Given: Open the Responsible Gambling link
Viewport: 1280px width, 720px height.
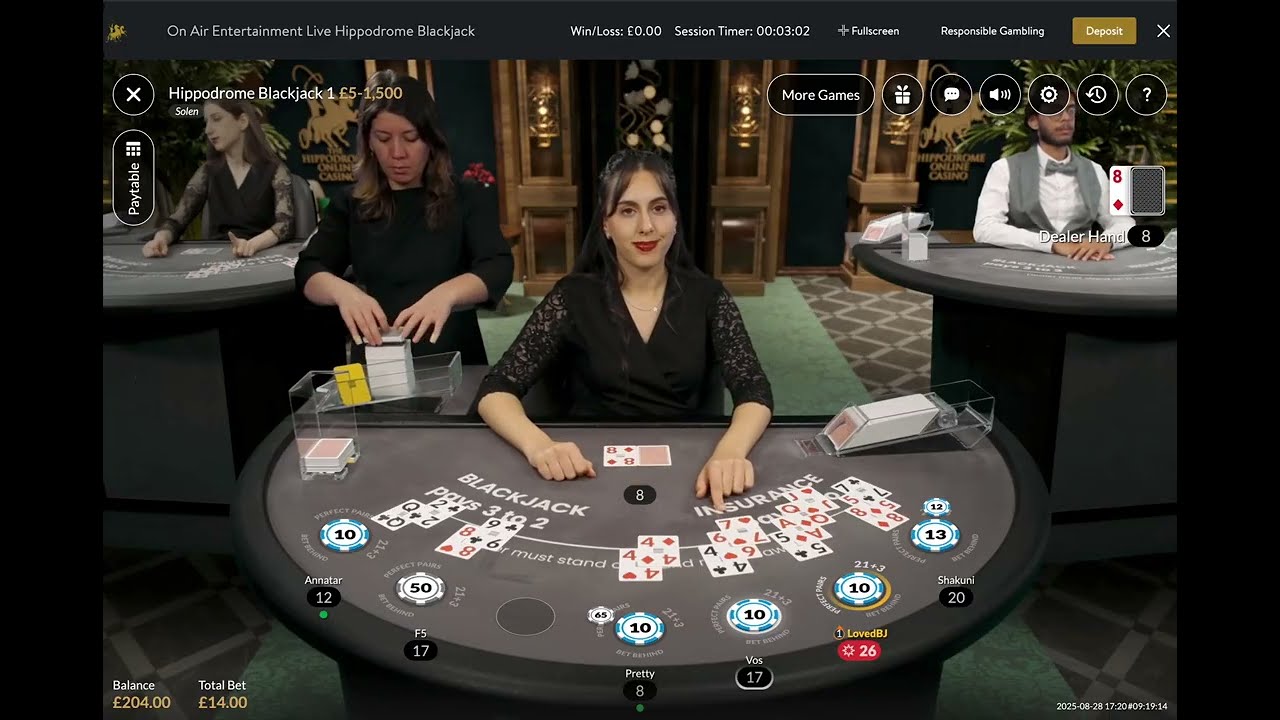Looking at the screenshot, I should tap(992, 31).
